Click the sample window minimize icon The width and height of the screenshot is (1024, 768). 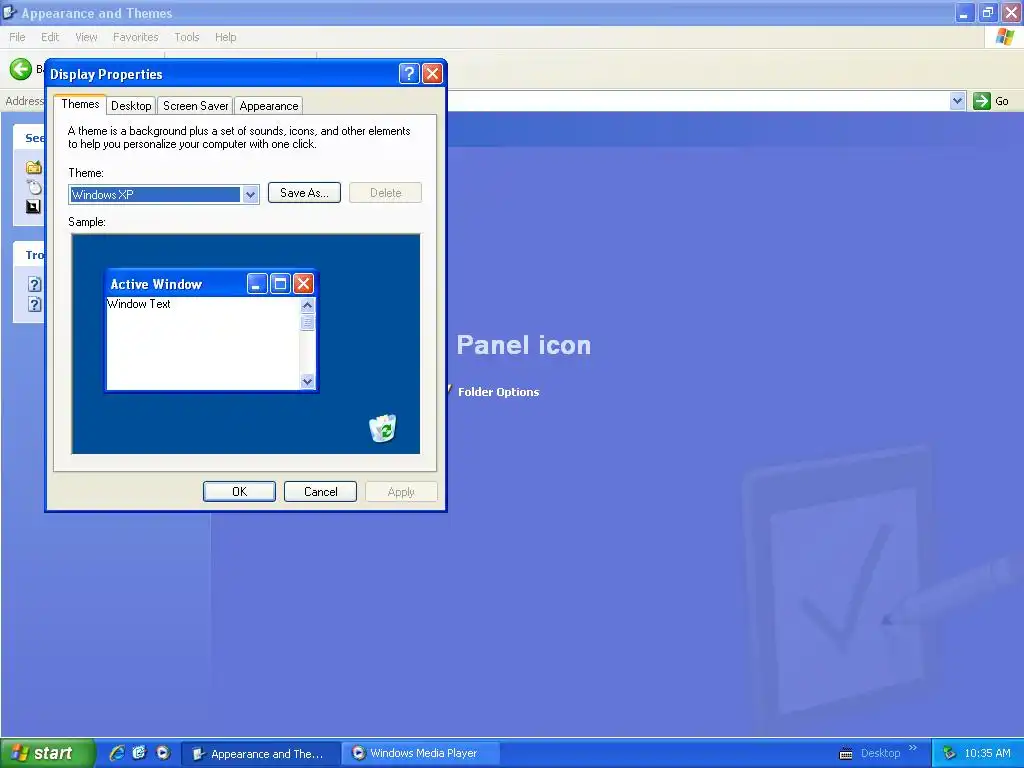[257, 283]
